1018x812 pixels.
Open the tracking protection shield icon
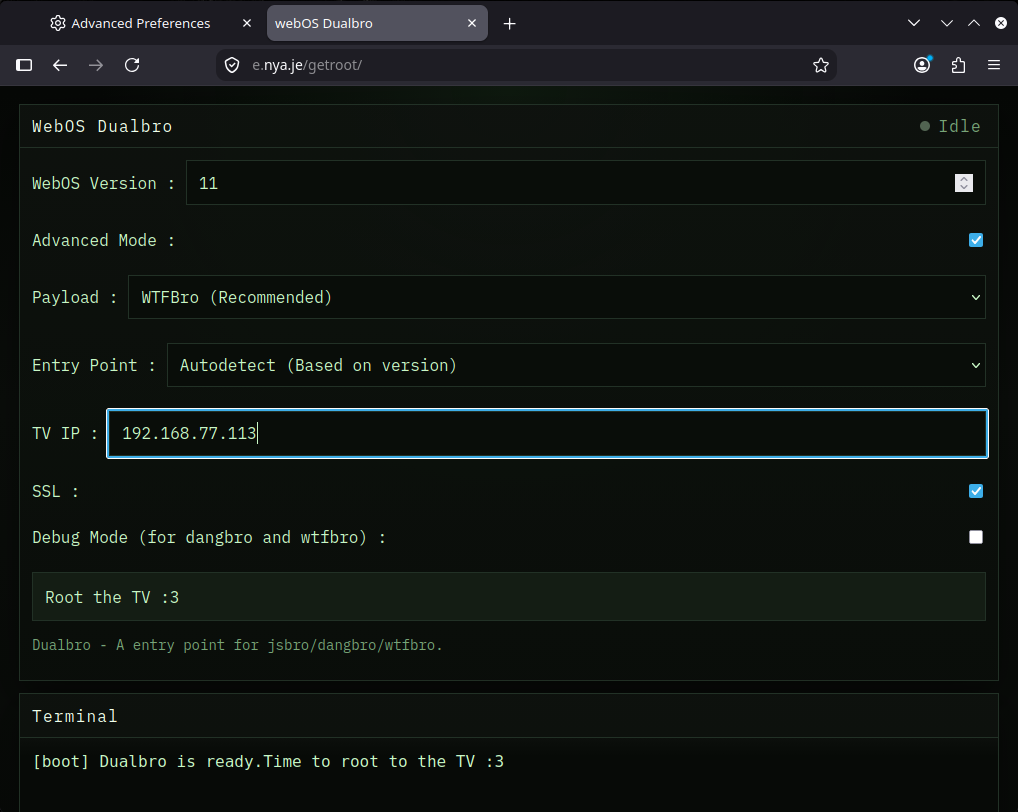click(232, 65)
